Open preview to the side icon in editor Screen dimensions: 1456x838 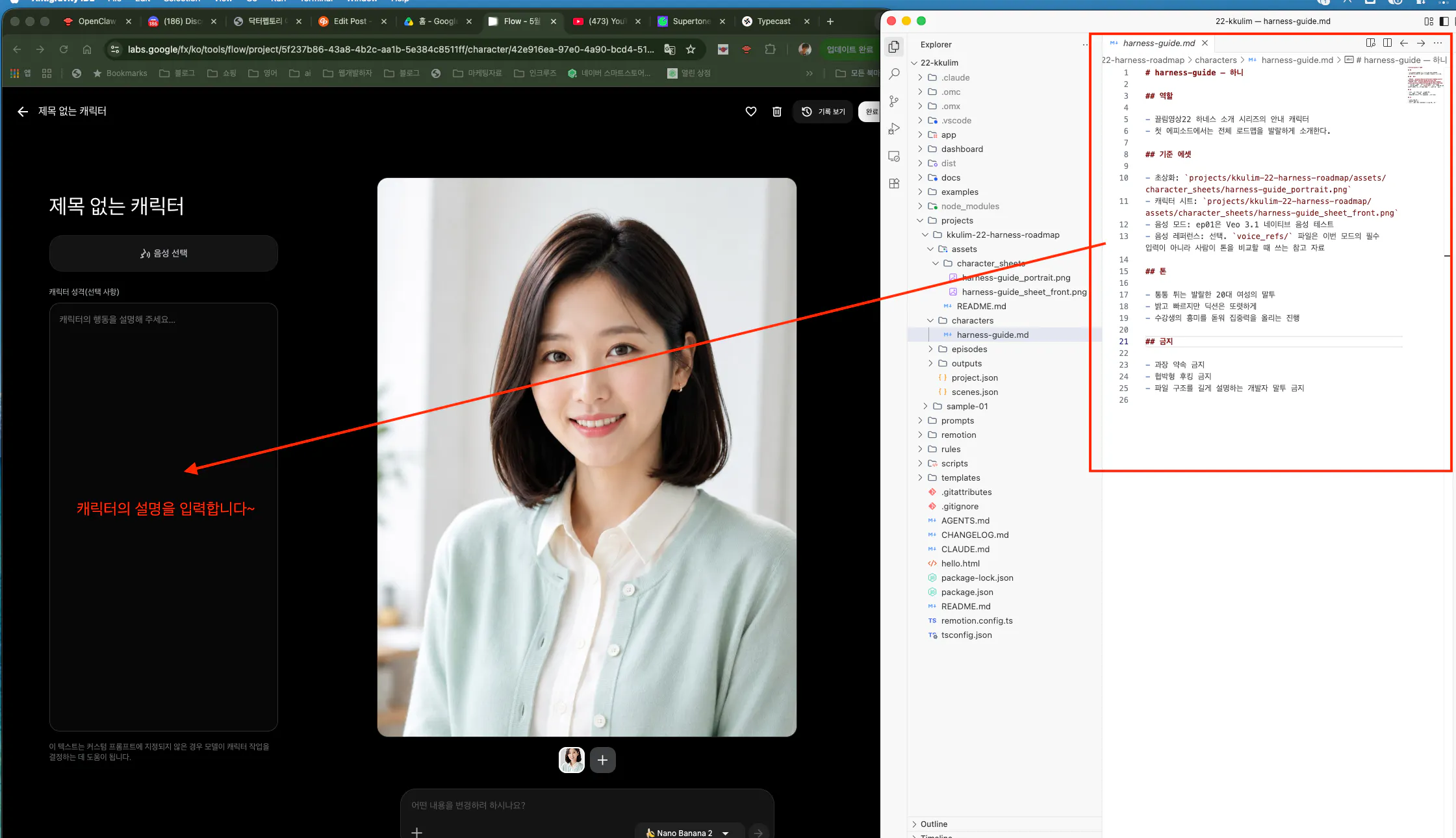pos(1370,43)
